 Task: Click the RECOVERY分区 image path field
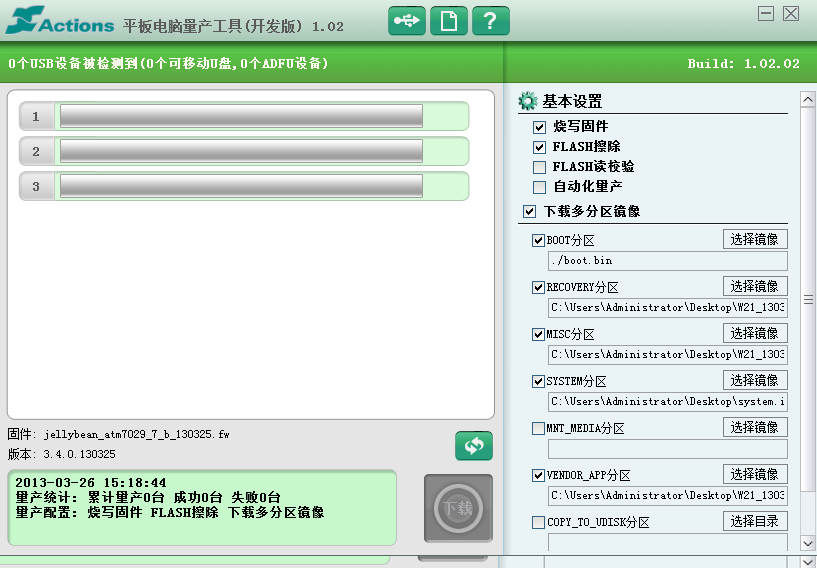click(x=667, y=307)
